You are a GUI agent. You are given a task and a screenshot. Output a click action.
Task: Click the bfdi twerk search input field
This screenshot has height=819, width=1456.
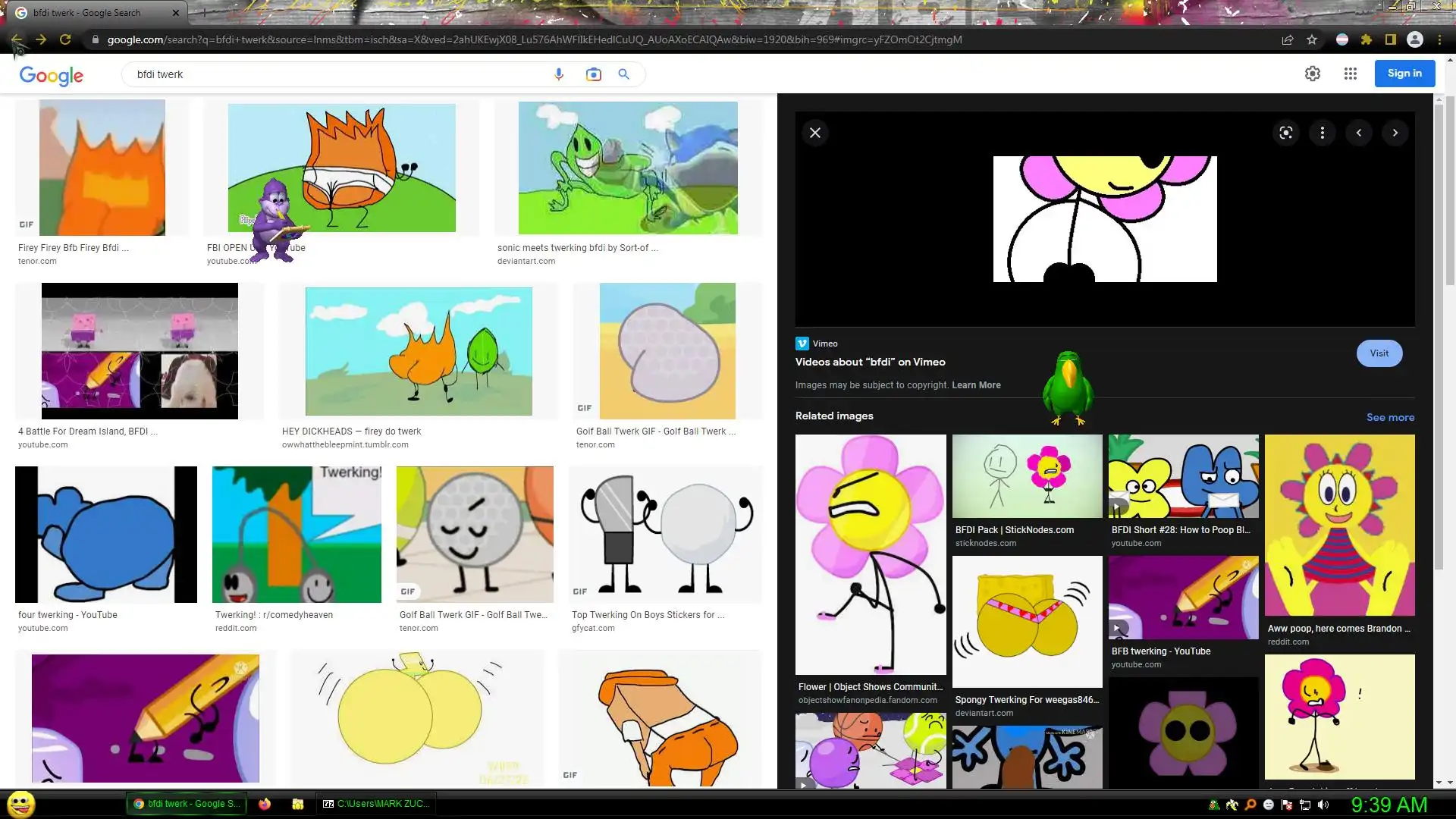tap(334, 74)
